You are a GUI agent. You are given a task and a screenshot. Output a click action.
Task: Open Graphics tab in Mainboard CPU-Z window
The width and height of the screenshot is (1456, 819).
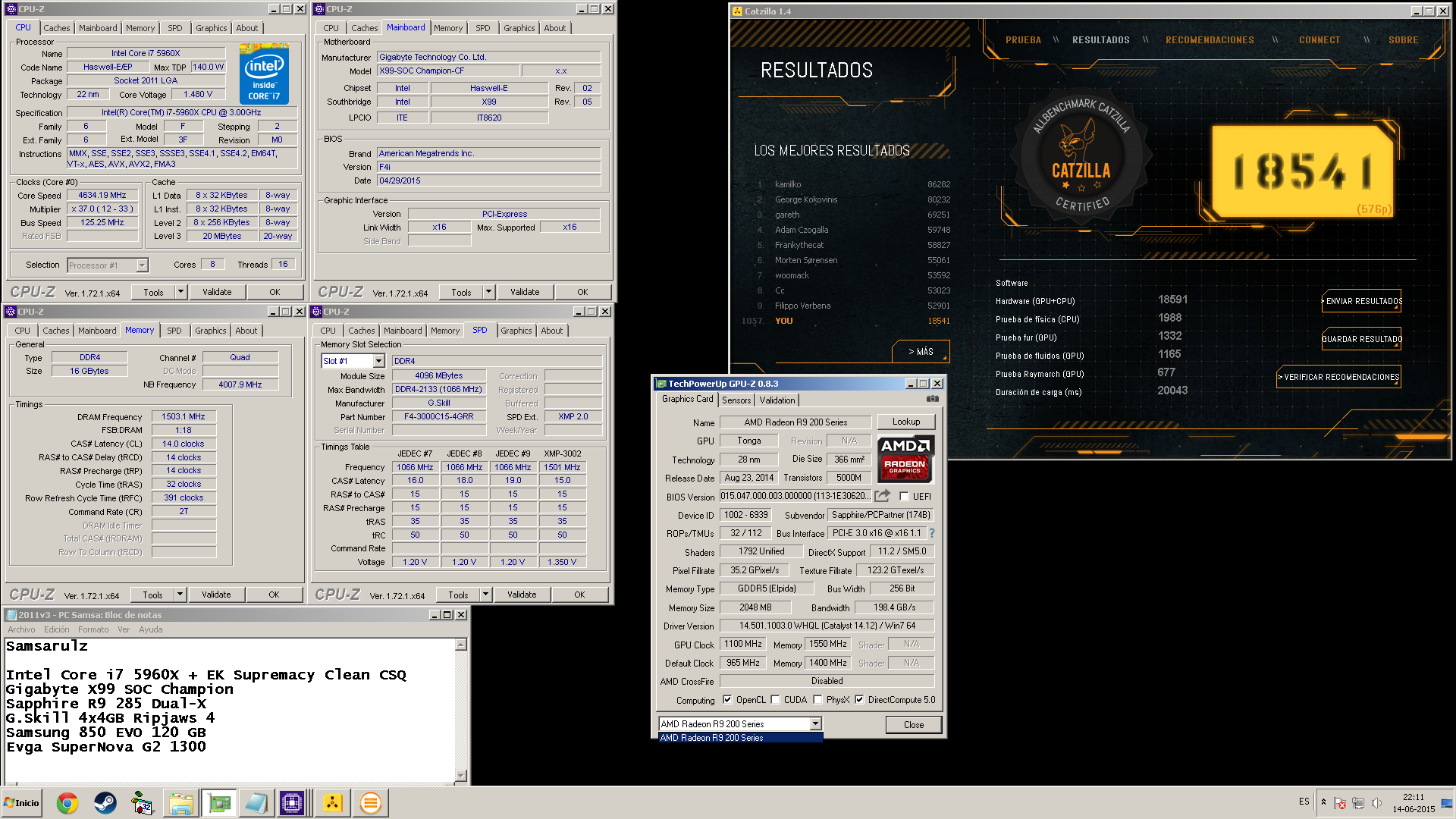point(519,28)
